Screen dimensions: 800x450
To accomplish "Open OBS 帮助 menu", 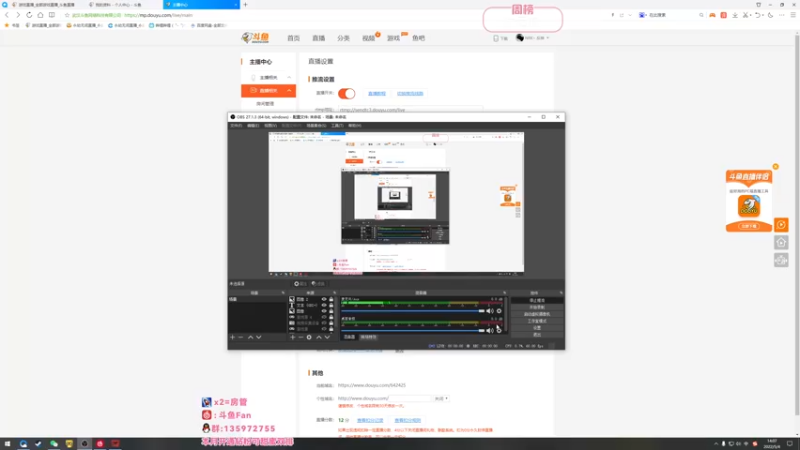I will click(355, 126).
